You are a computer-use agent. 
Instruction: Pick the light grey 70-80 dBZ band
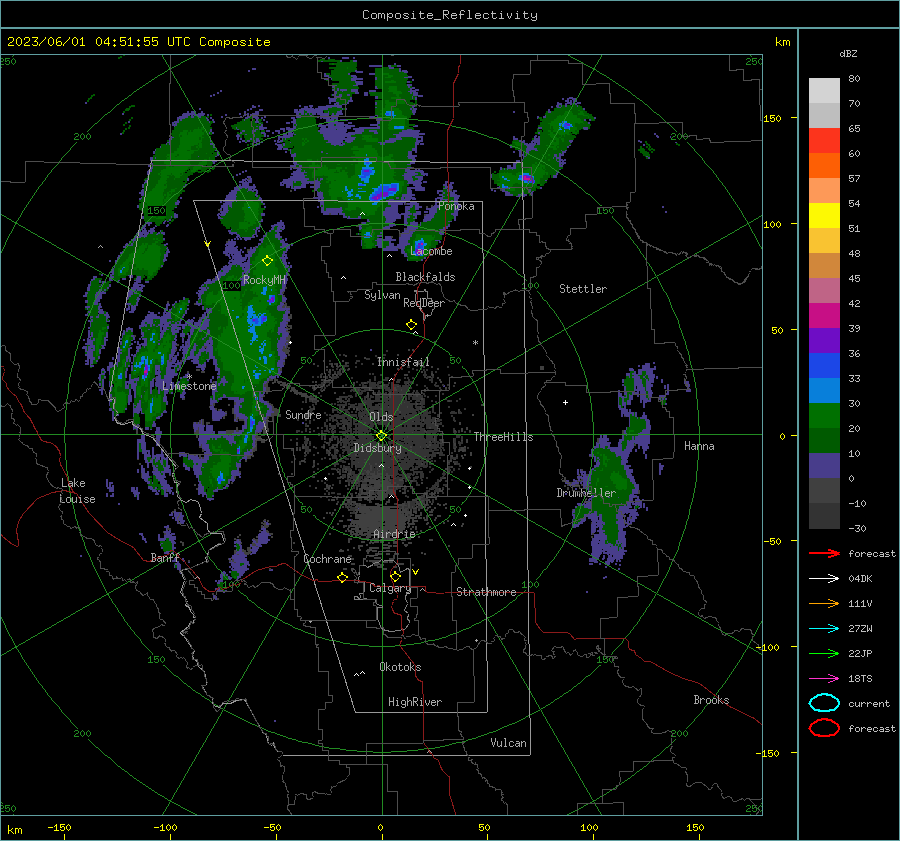(824, 91)
